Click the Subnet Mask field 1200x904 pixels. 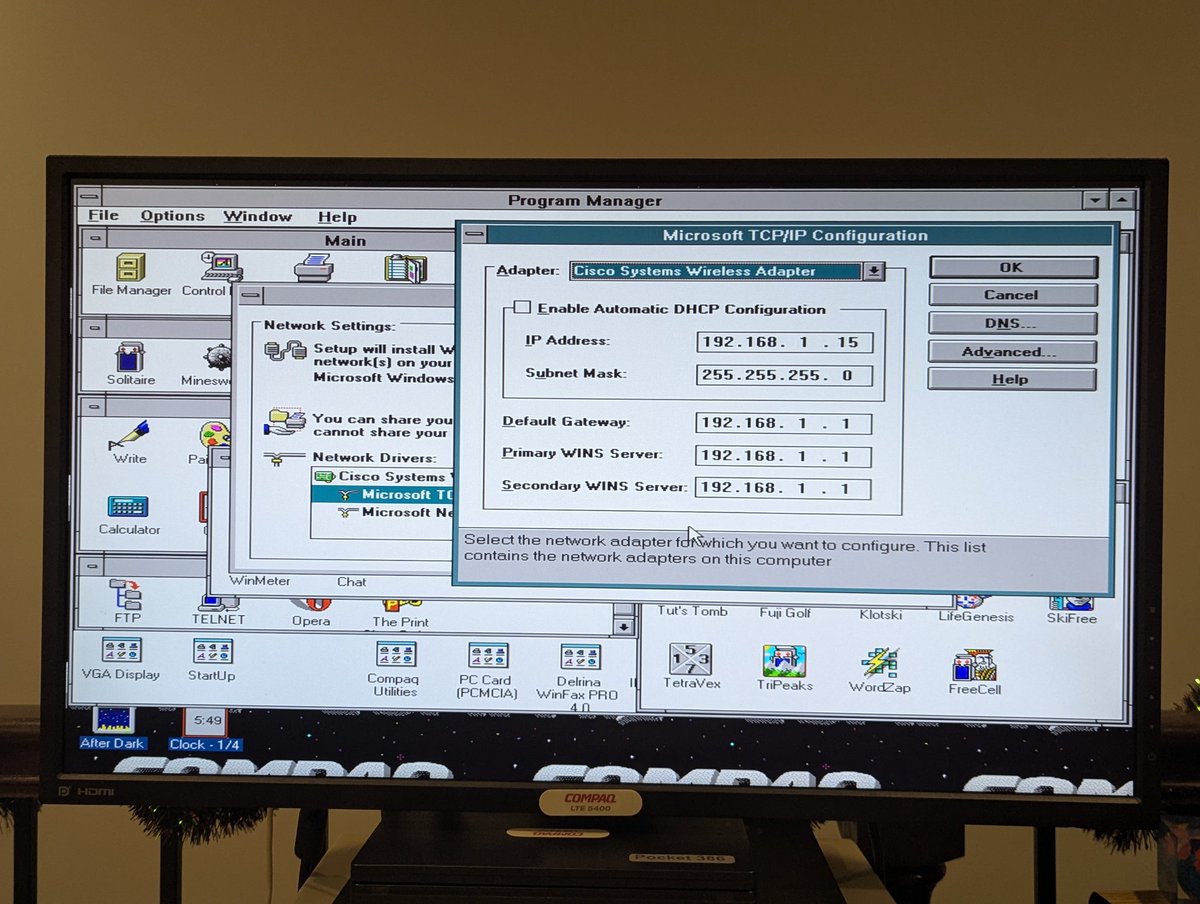pyautogui.click(x=784, y=375)
